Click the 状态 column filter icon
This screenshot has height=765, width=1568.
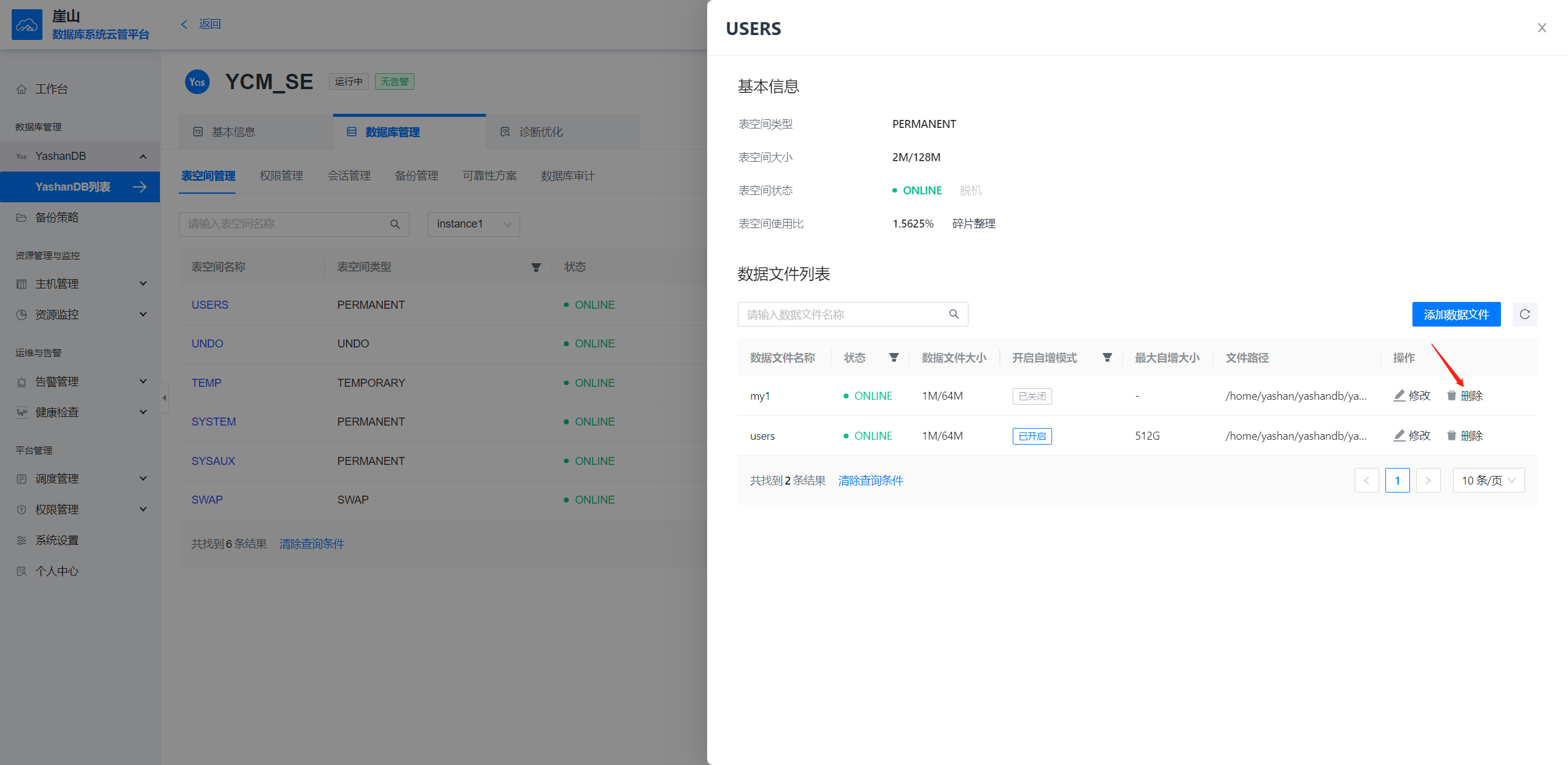[893, 357]
